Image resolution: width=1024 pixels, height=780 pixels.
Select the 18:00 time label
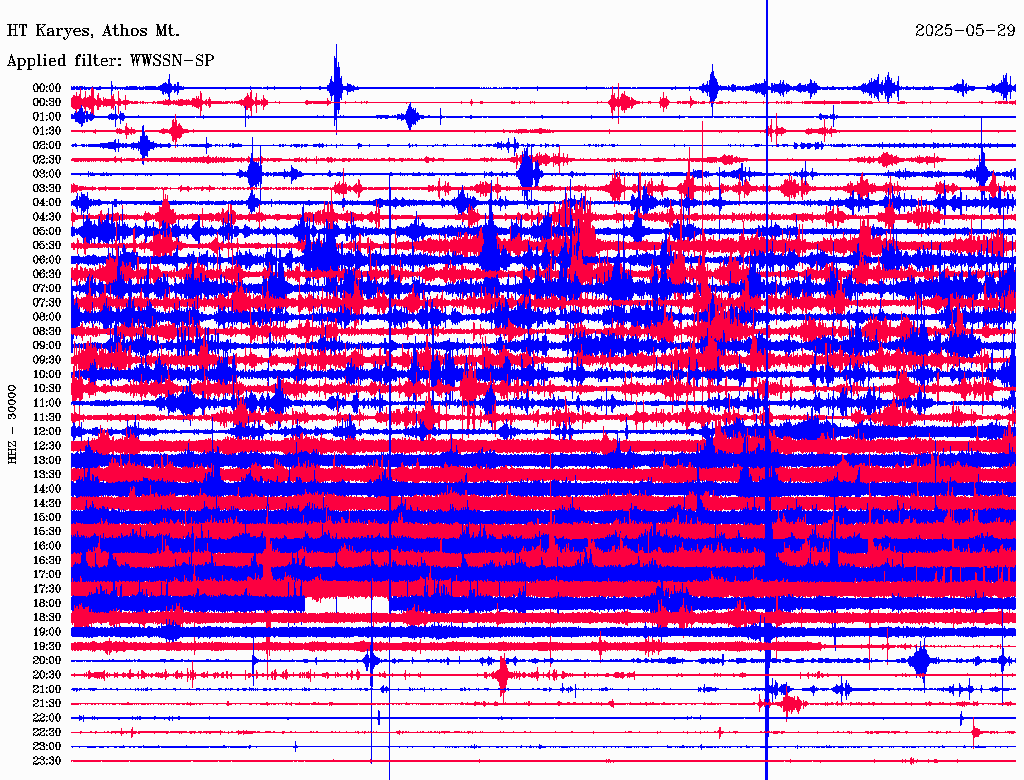pos(47,604)
